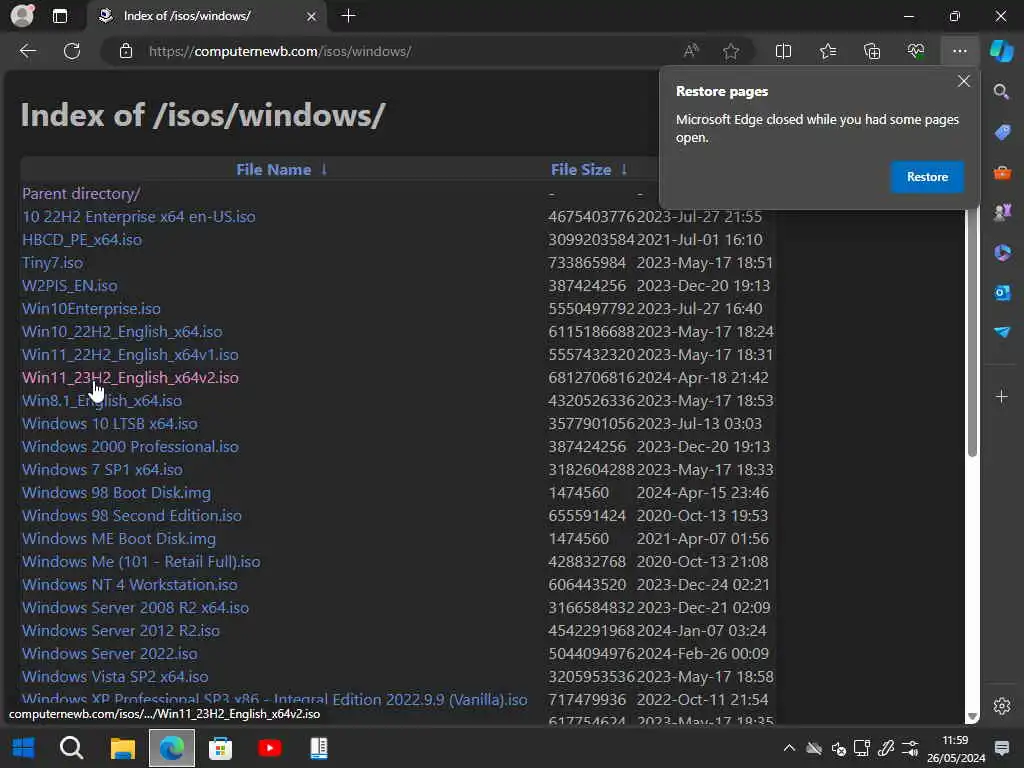Sort the list by File Size

pos(588,170)
